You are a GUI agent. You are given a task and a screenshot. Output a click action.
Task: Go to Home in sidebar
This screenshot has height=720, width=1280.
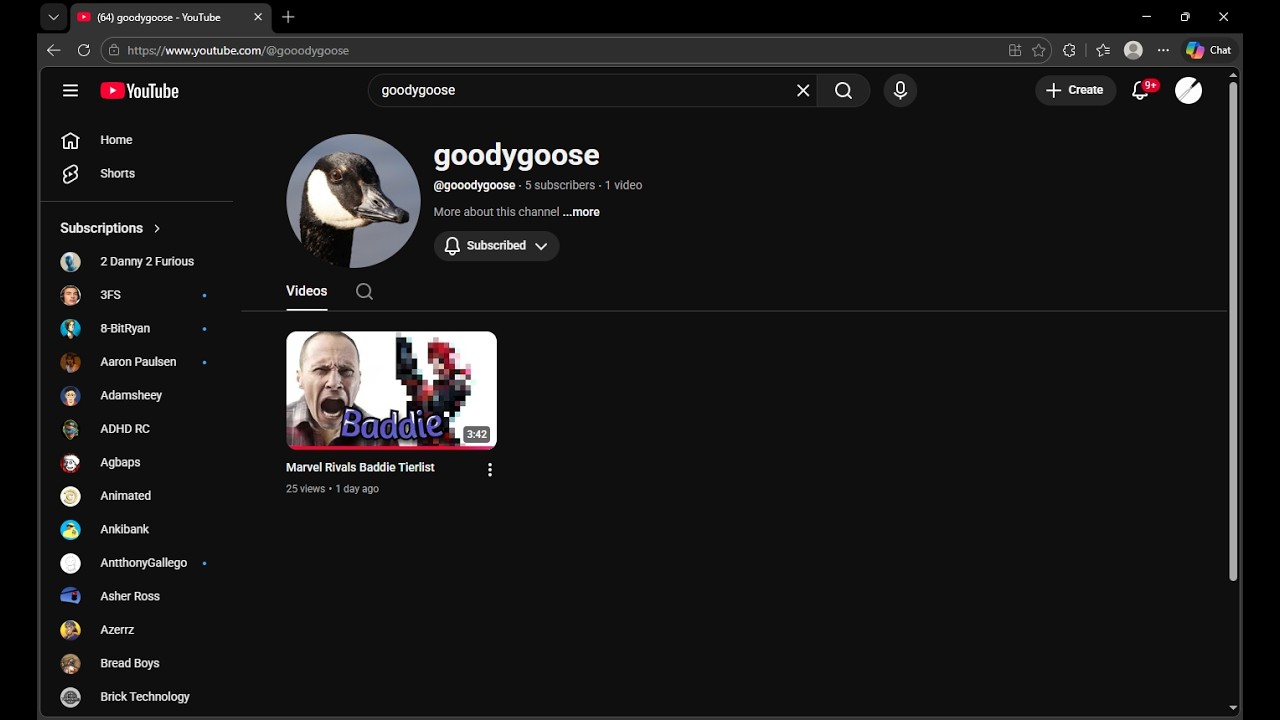pyautogui.click(x=136, y=140)
